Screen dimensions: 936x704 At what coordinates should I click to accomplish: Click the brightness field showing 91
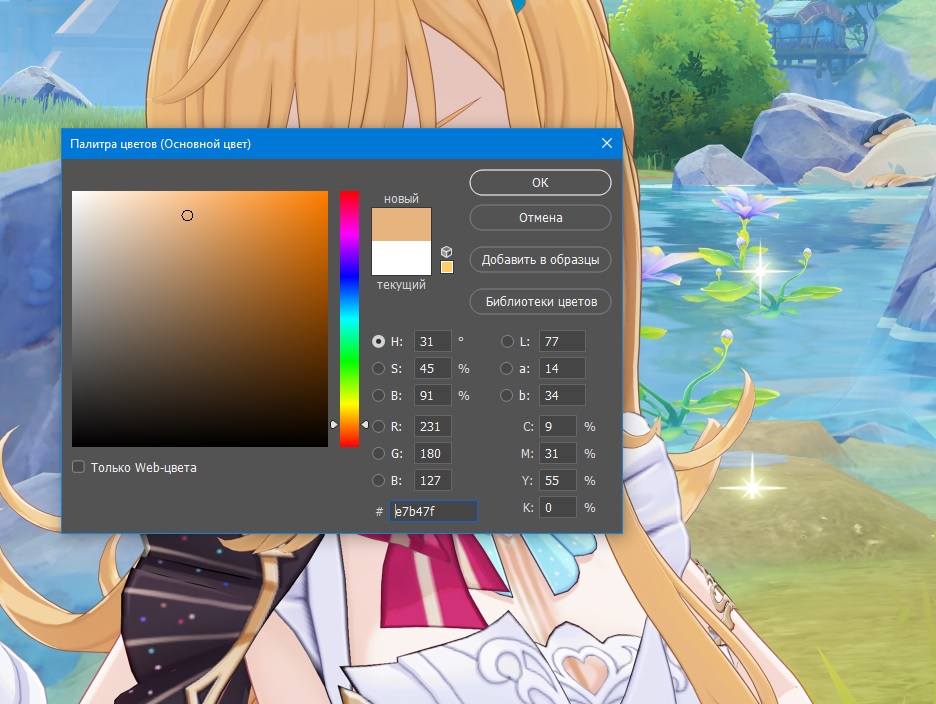[433, 395]
